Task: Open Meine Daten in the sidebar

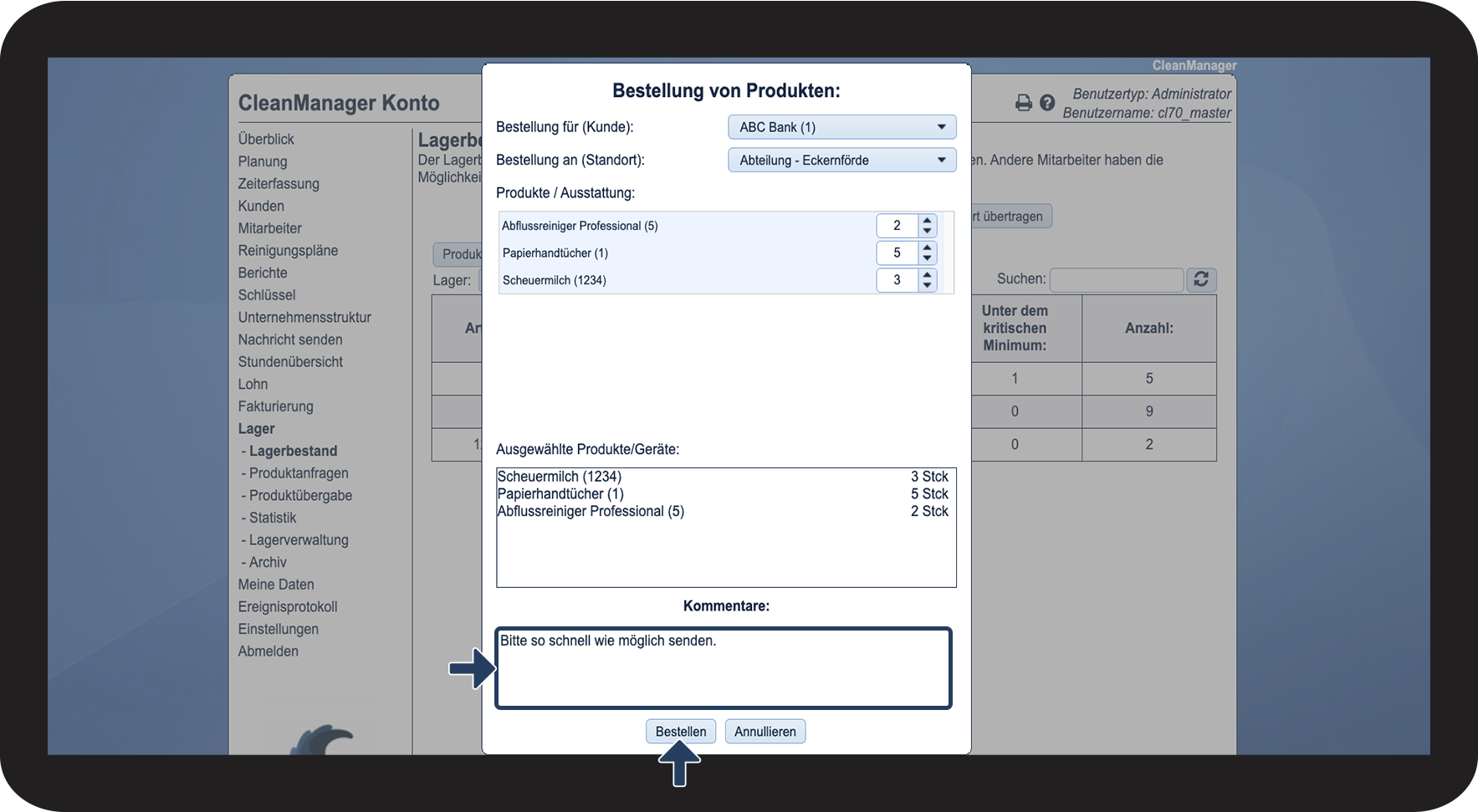Action: point(276,585)
